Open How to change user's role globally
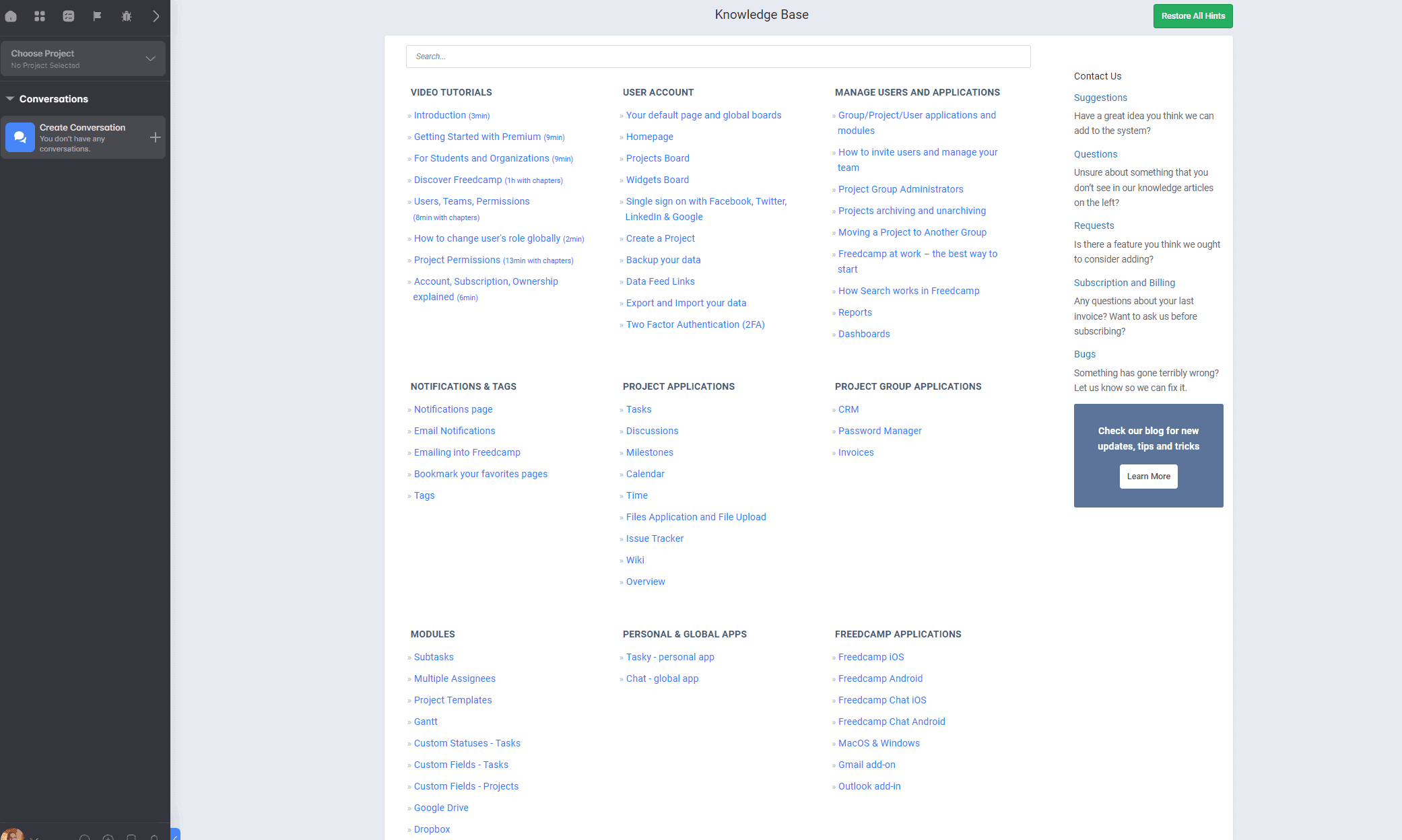 tap(498, 239)
